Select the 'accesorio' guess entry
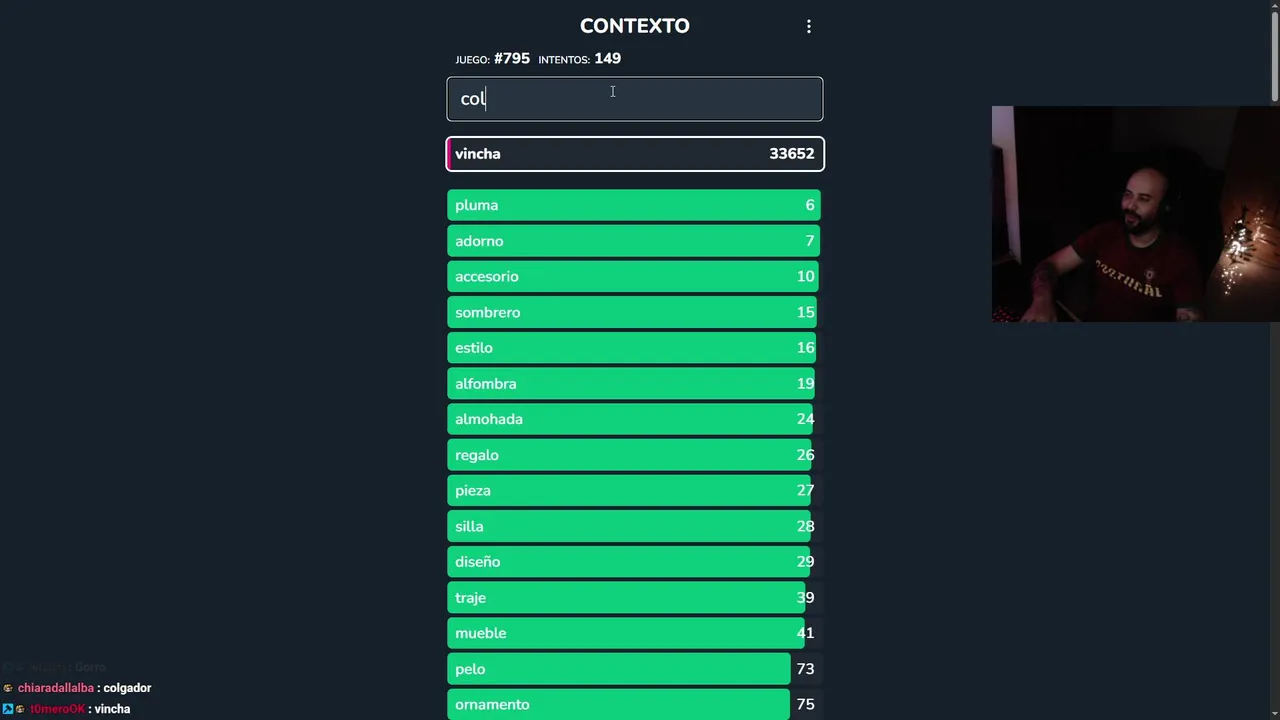 pyautogui.click(x=634, y=277)
